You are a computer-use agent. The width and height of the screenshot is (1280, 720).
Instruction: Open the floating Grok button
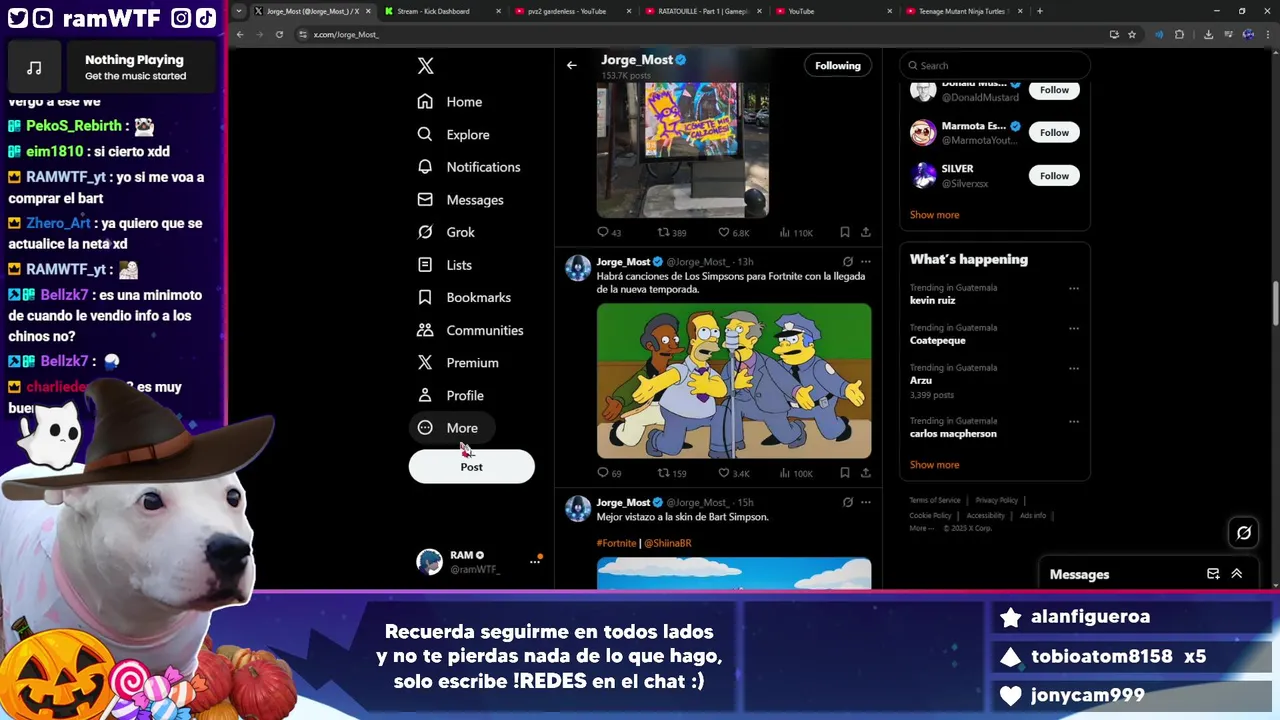1244,533
